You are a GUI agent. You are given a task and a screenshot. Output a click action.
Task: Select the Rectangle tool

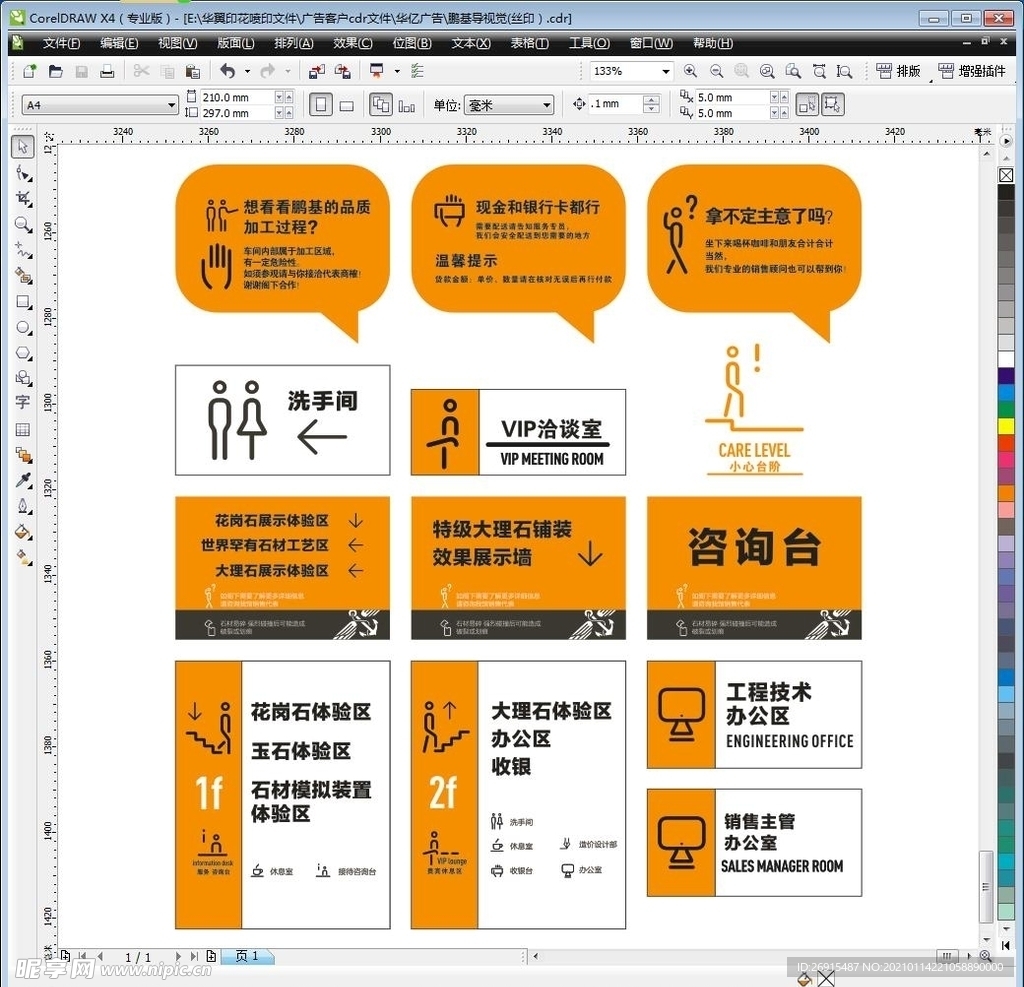pos(23,302)
